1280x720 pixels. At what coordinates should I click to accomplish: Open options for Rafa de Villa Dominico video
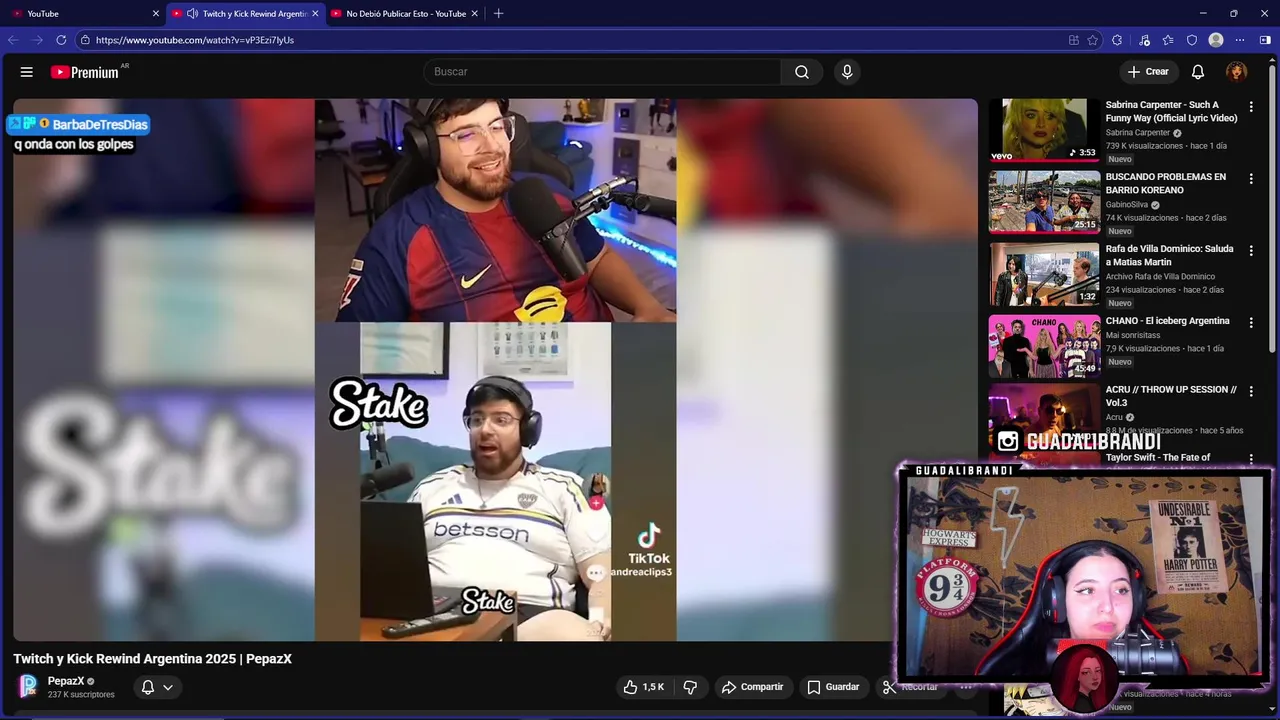[x=1251, y=250]
